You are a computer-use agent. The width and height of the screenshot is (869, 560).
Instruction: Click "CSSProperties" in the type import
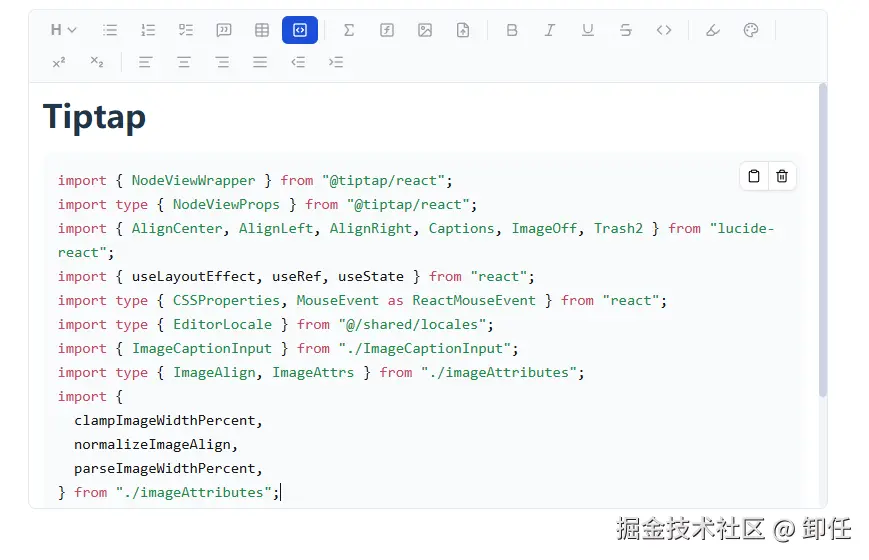[x=226, y=301]
